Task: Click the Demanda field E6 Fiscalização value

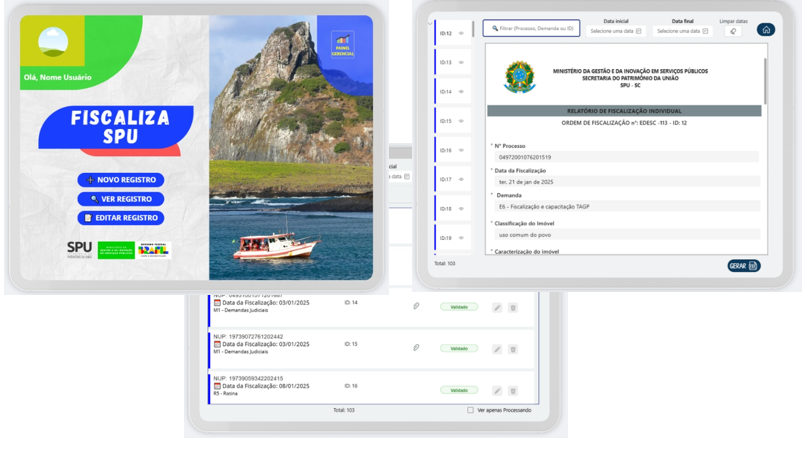Action: [x=627, y=206]
